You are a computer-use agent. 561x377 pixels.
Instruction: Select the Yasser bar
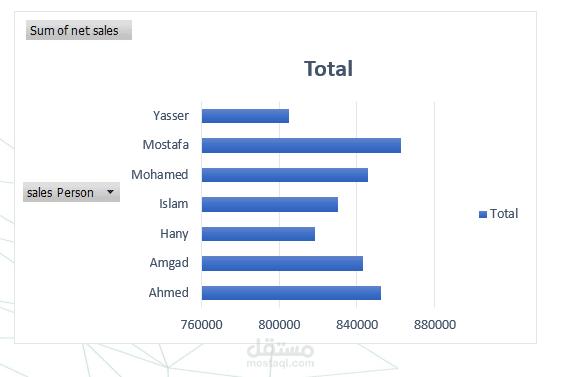[245, 116]
